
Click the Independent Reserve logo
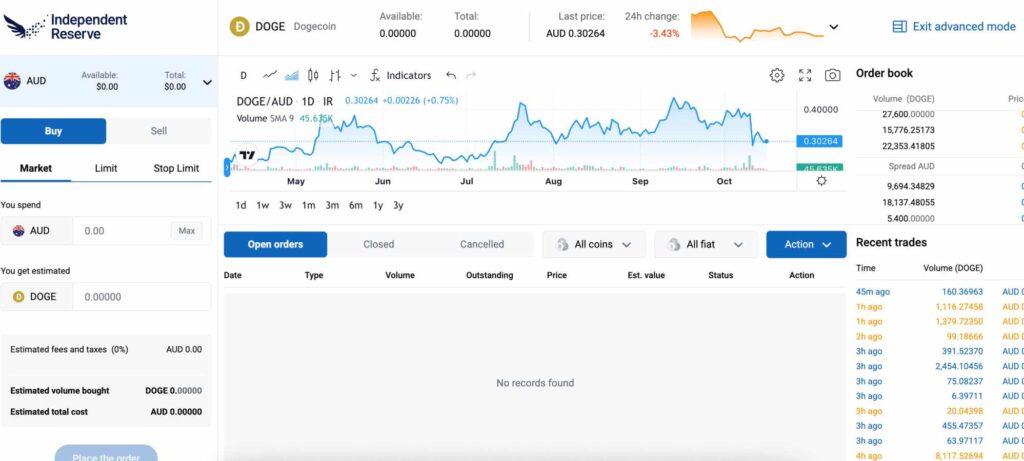[x=65, y=26]
